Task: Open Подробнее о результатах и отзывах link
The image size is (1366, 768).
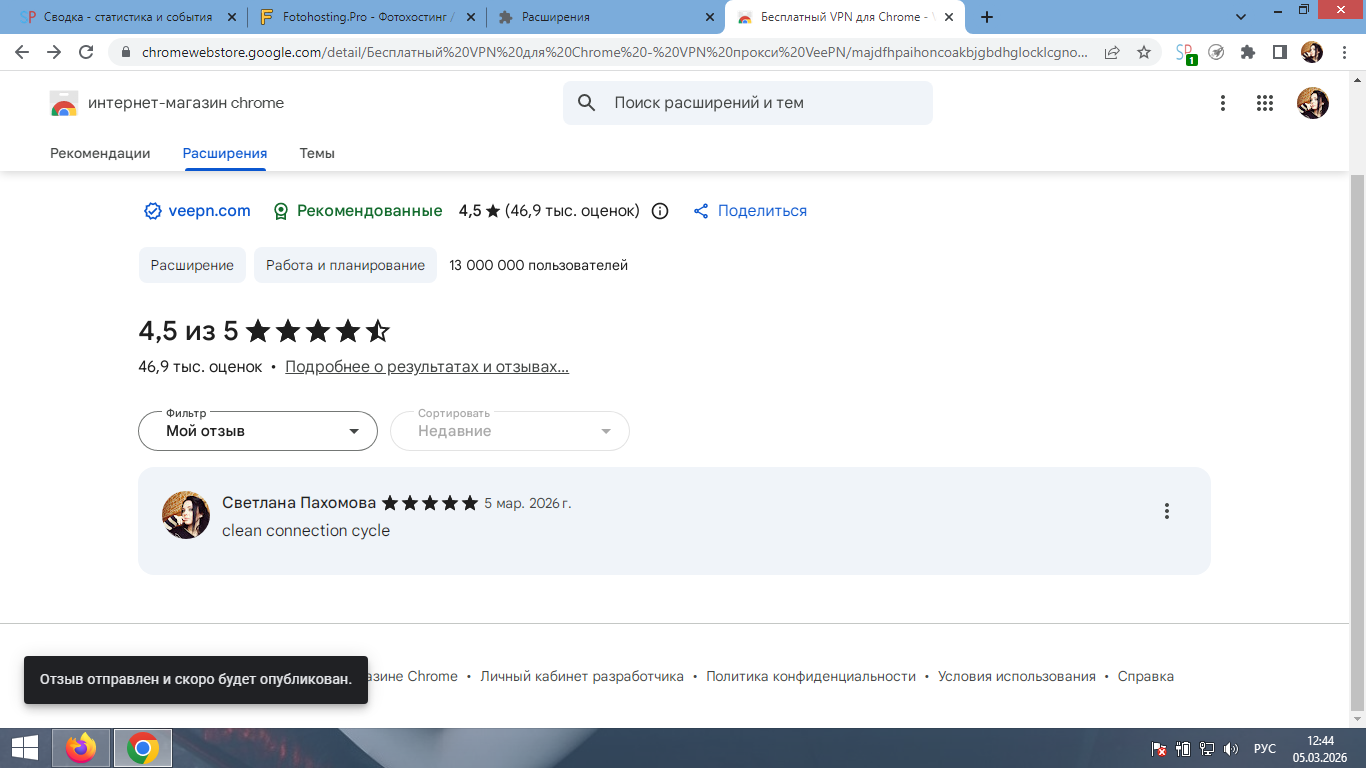Action: [427, 367]
